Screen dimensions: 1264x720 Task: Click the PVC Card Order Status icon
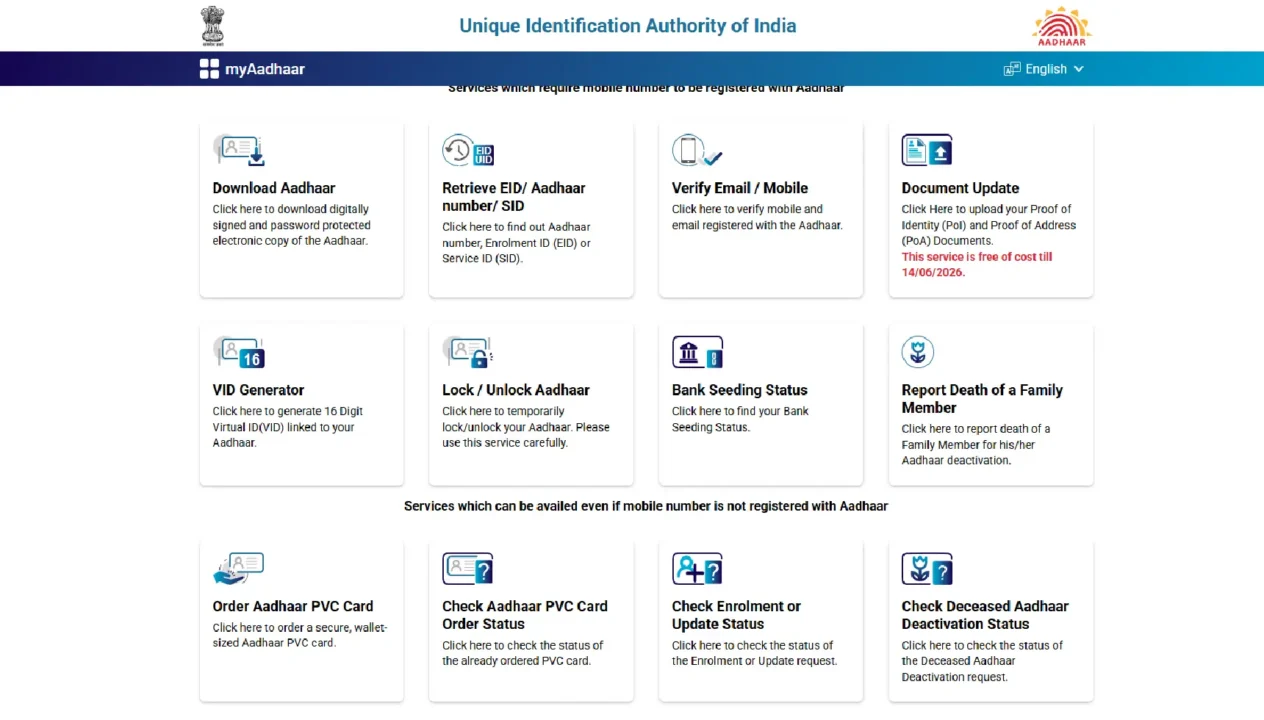pyautogui.click(x=468, y=569)
